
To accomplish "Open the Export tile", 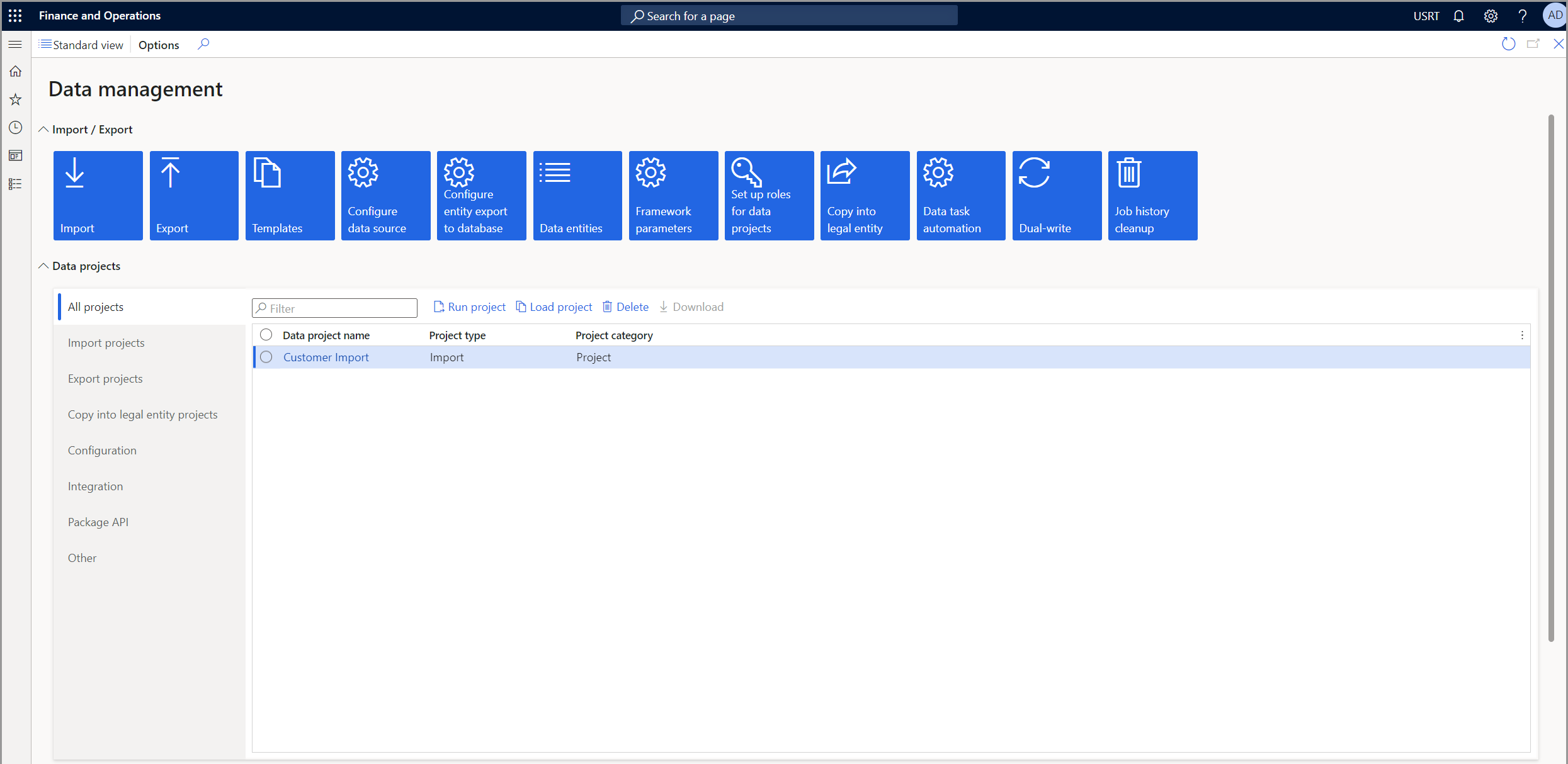I will click(x=194, y=195).
